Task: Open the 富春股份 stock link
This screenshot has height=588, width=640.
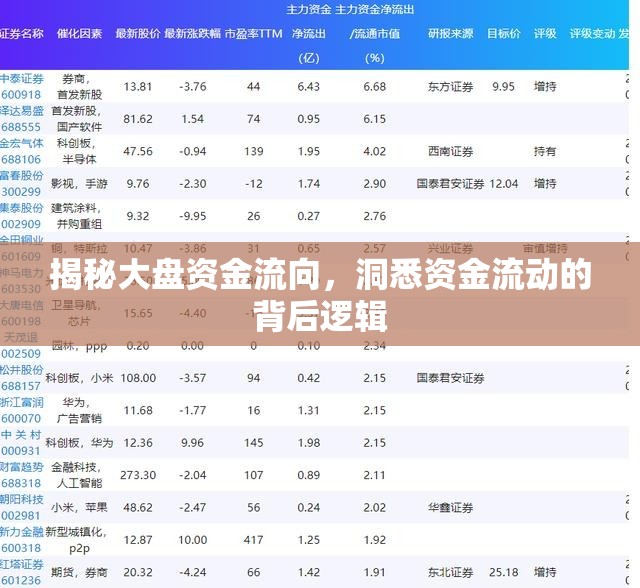Action: (21, 175)
